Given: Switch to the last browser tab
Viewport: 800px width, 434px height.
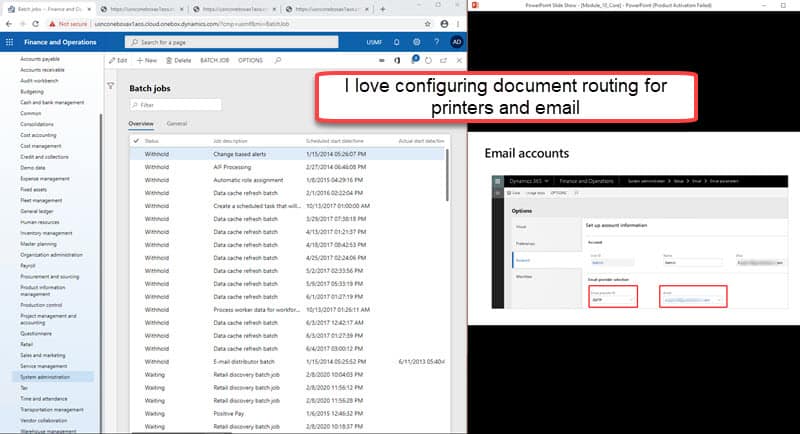Looking at the screenshot, I should (x=327, y=9).
